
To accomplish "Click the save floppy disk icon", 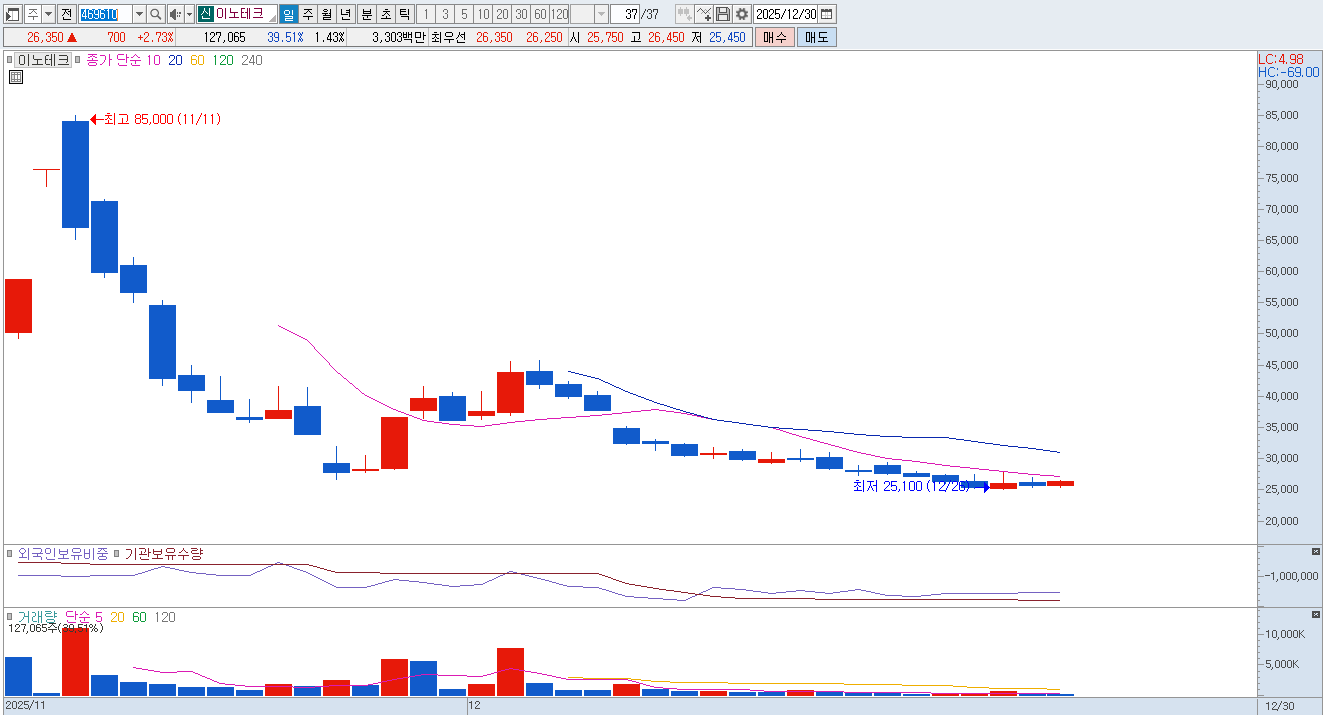I will tap(723, 14).
